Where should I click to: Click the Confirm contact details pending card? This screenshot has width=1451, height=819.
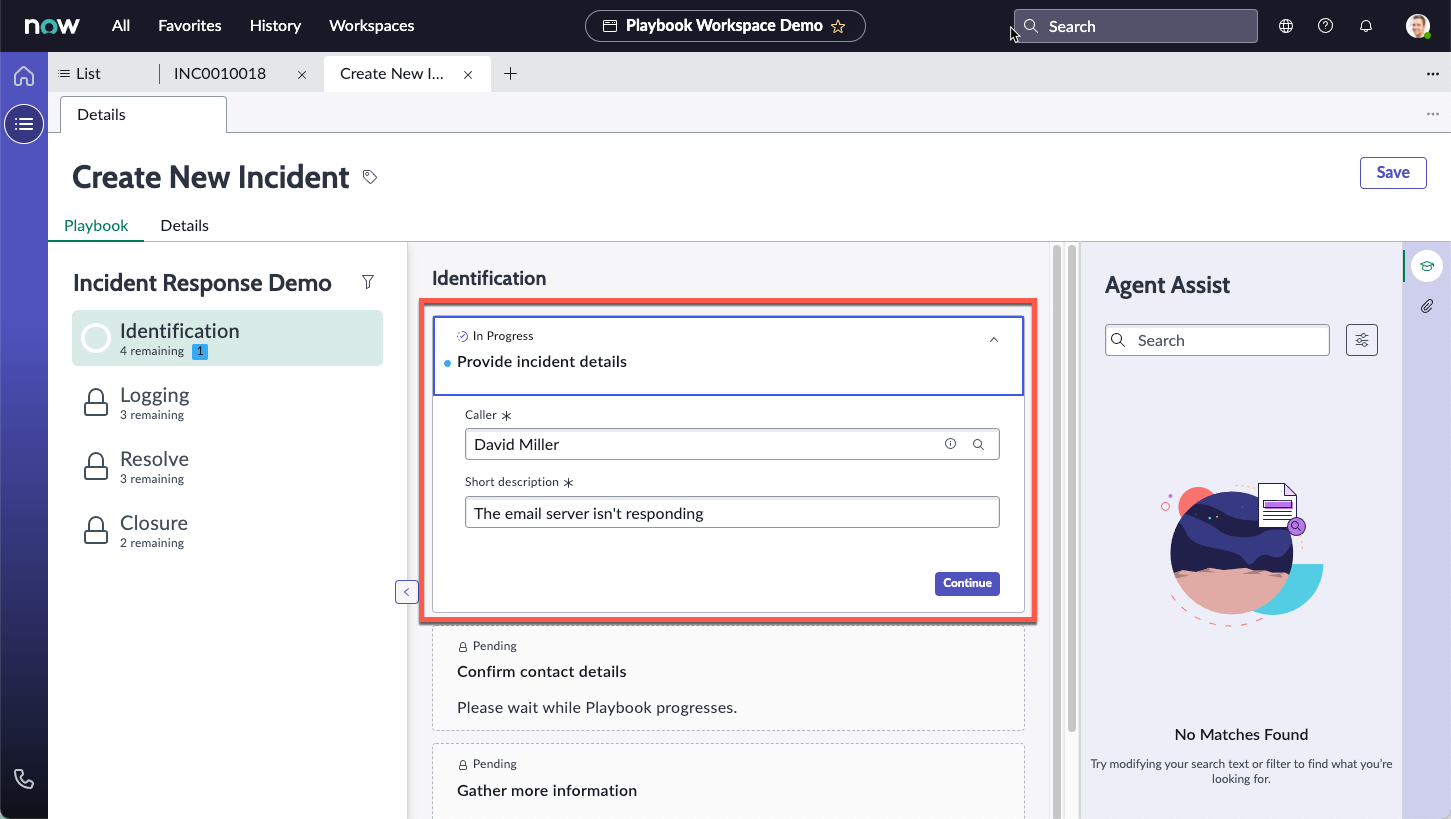[728, 679]
